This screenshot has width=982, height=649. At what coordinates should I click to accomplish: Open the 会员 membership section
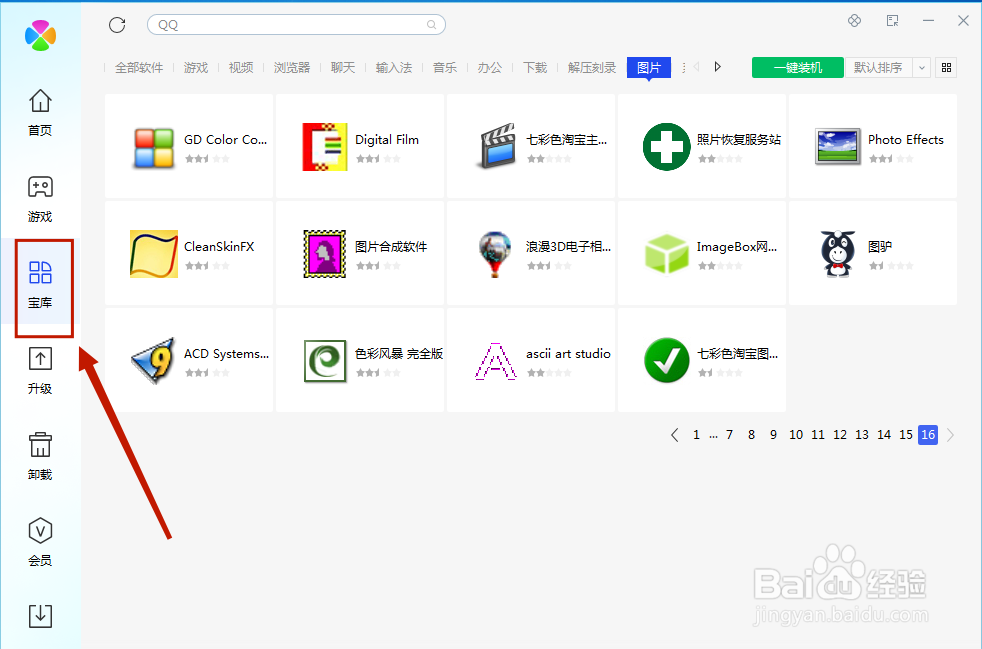40,543
